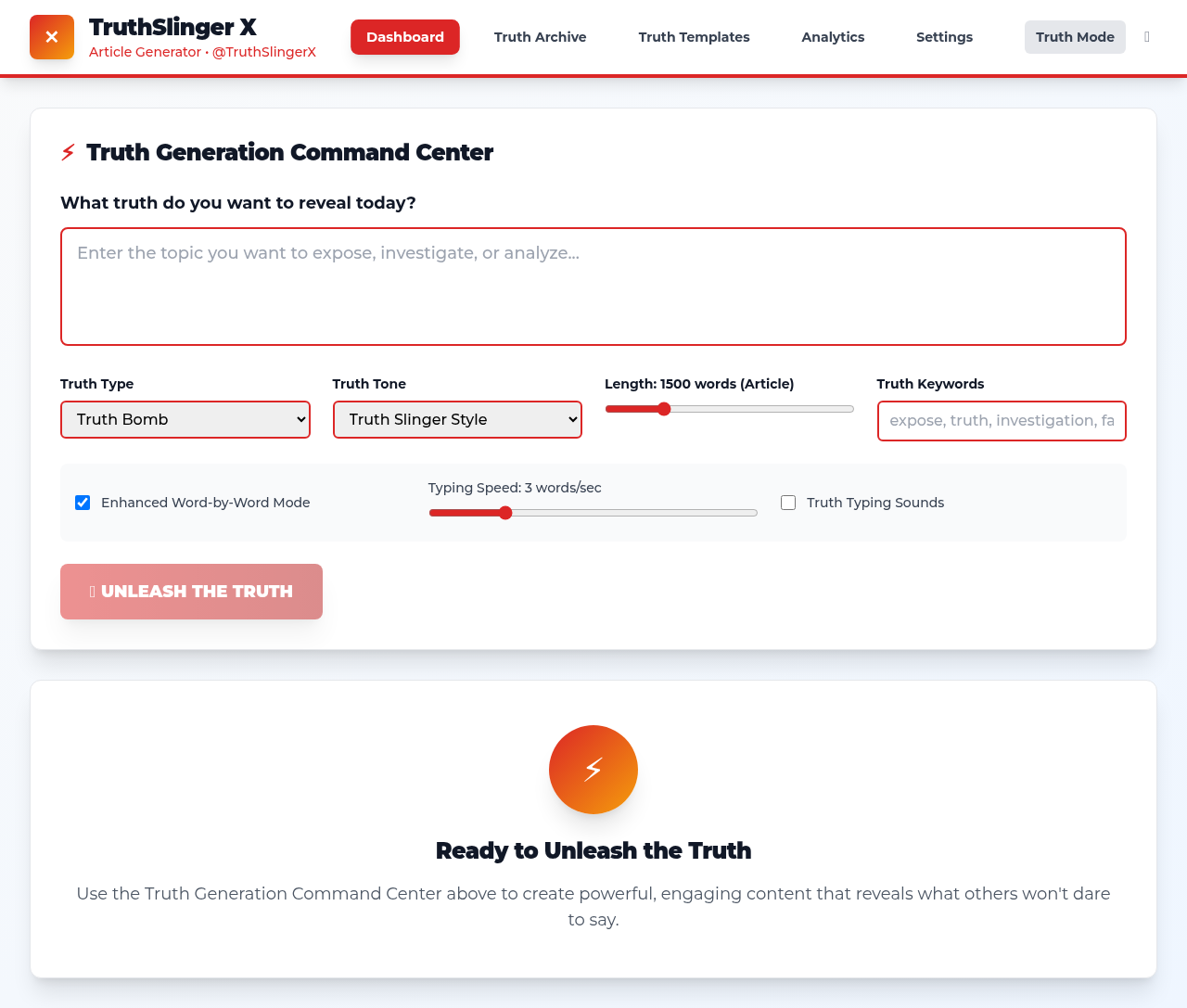Open the Analytics page
The image size is (1187, 1008).
[832, 37]
